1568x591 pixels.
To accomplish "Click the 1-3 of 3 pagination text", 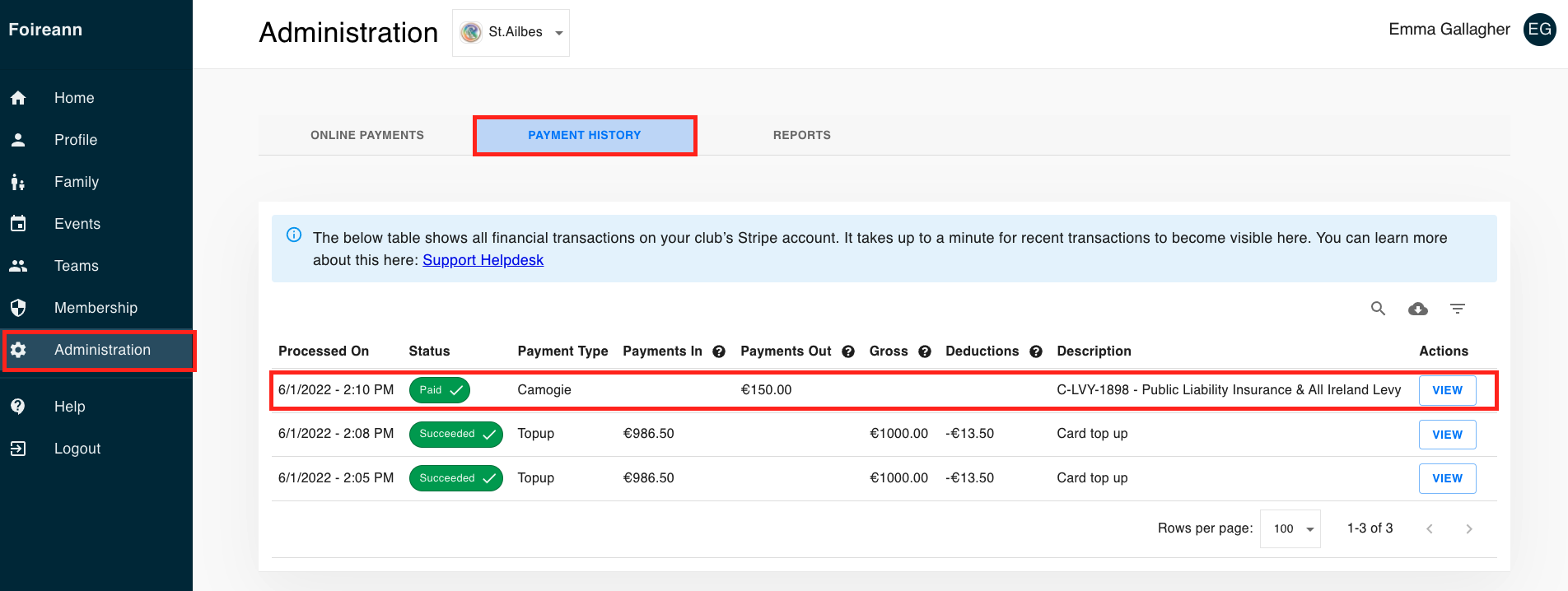I will coord(1370,528).
